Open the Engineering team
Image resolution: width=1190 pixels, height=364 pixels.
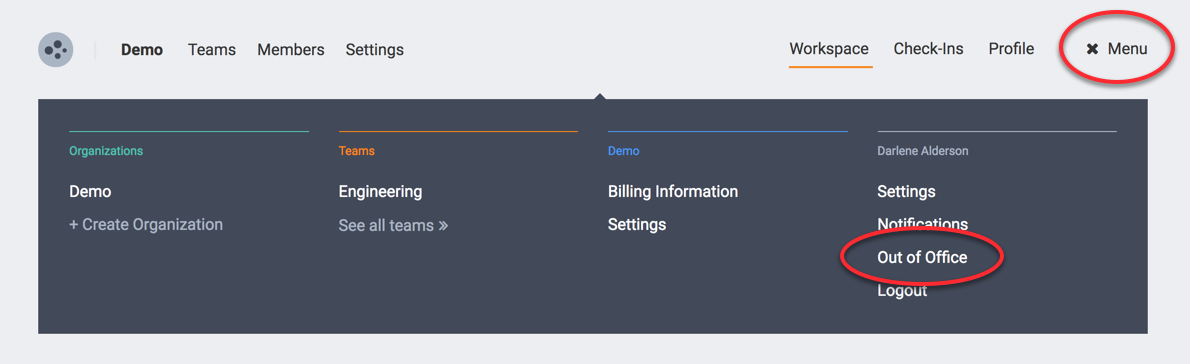click(x=380, y=192)
